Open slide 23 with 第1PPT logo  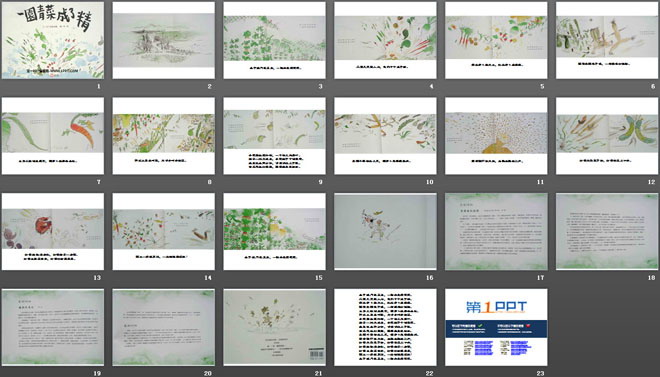point(496,327)
